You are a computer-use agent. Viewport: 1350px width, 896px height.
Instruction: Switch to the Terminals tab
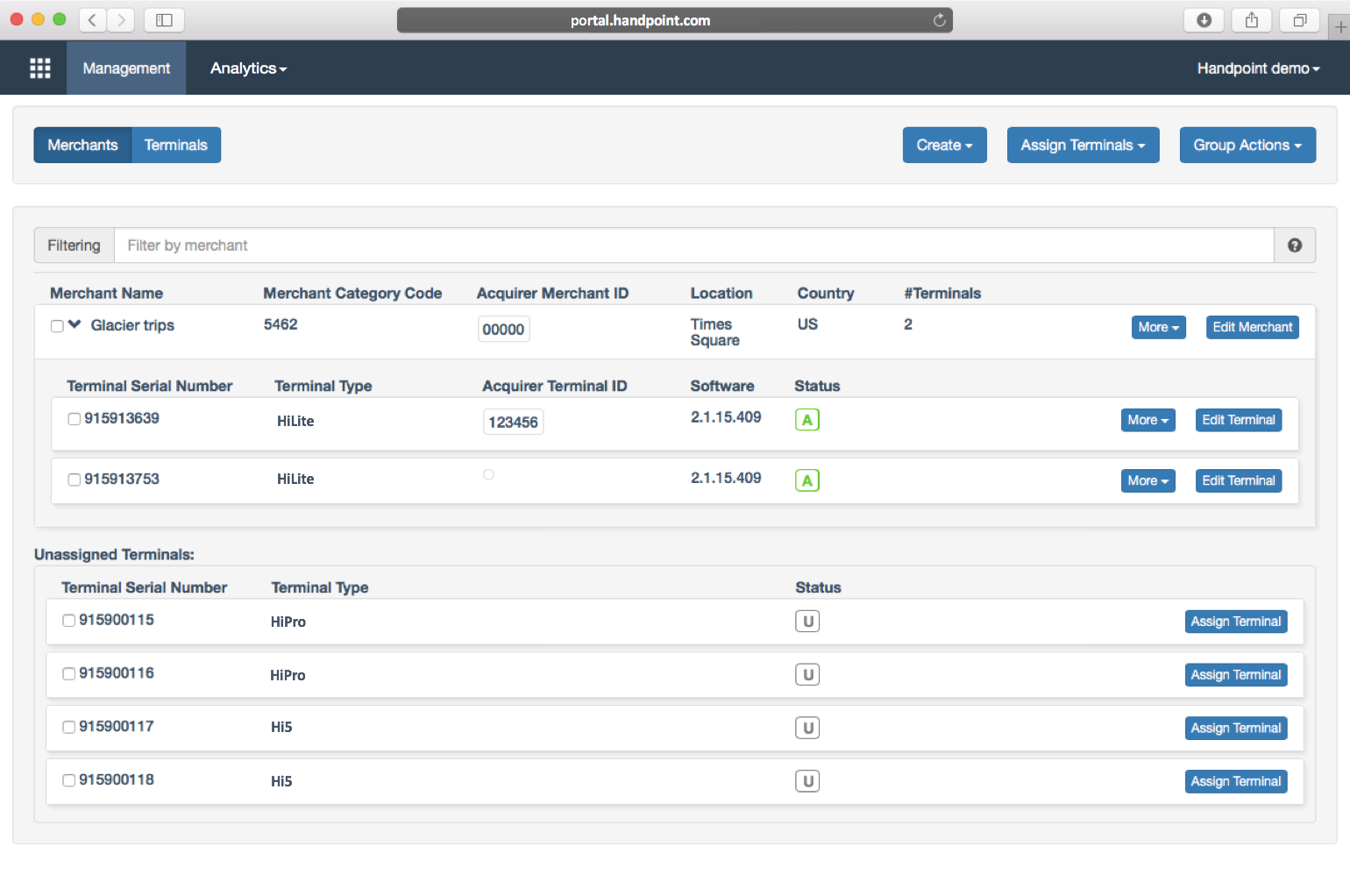point(175,146)
